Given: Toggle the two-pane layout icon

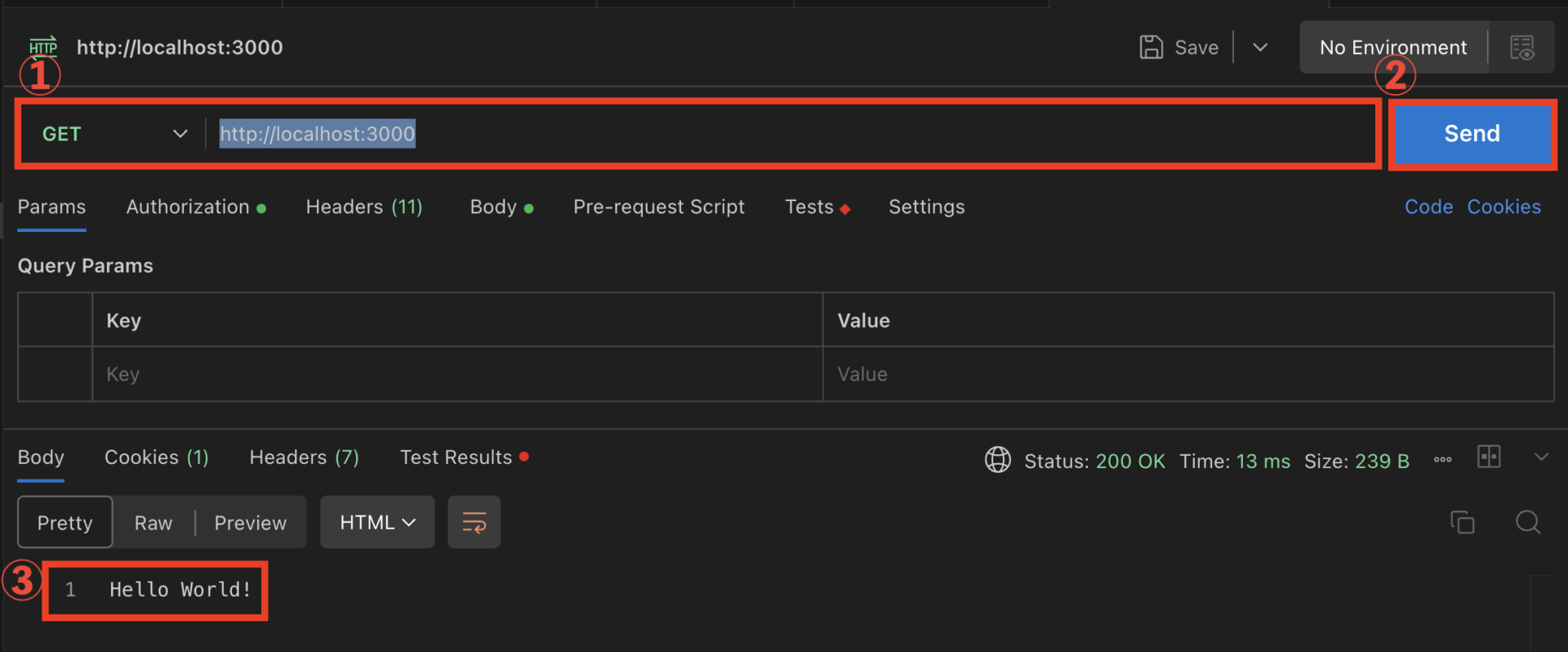Looking at the screenshot, I should (1489, 457).
